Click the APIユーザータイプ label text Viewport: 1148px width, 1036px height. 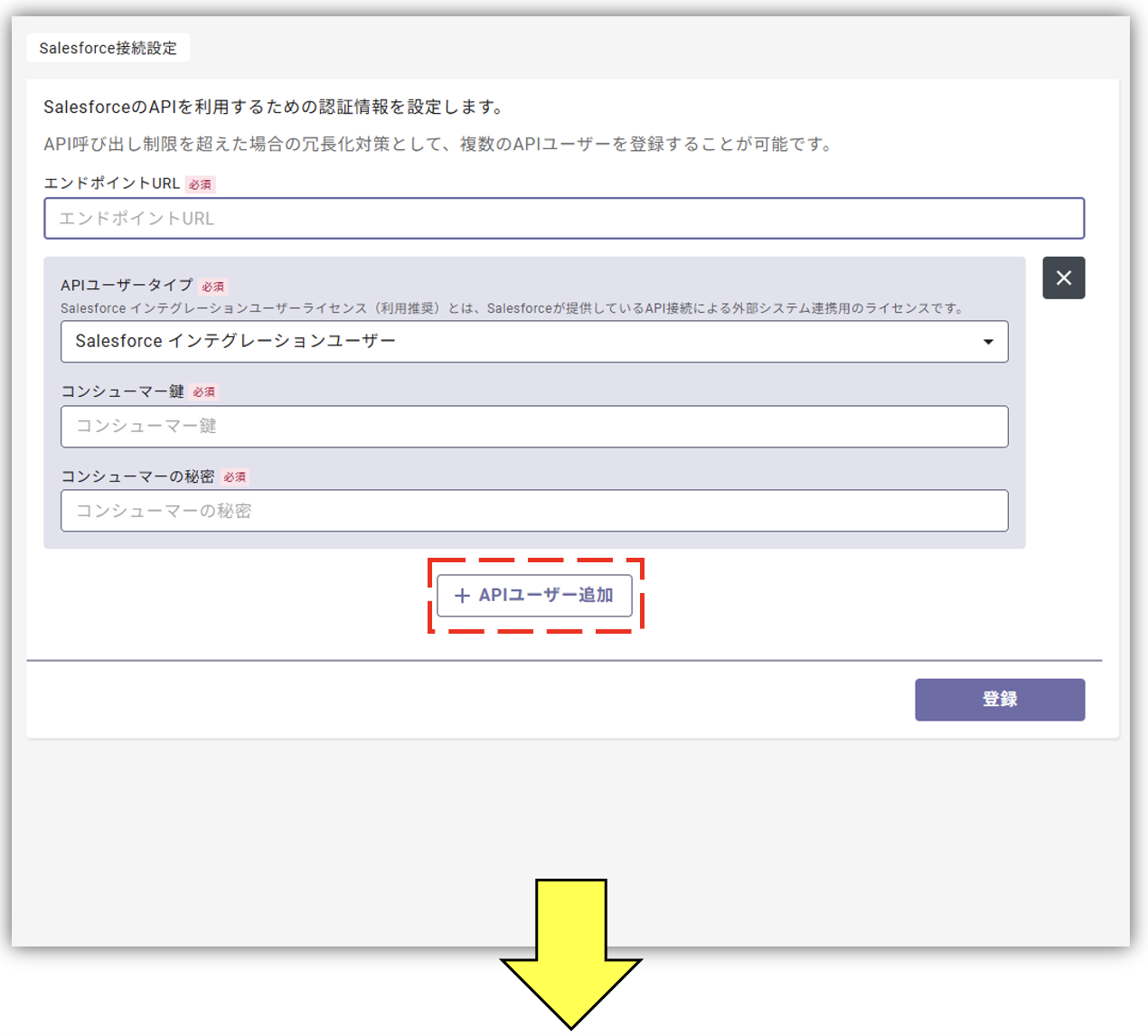pyautogui.click(x=127, y=286)
